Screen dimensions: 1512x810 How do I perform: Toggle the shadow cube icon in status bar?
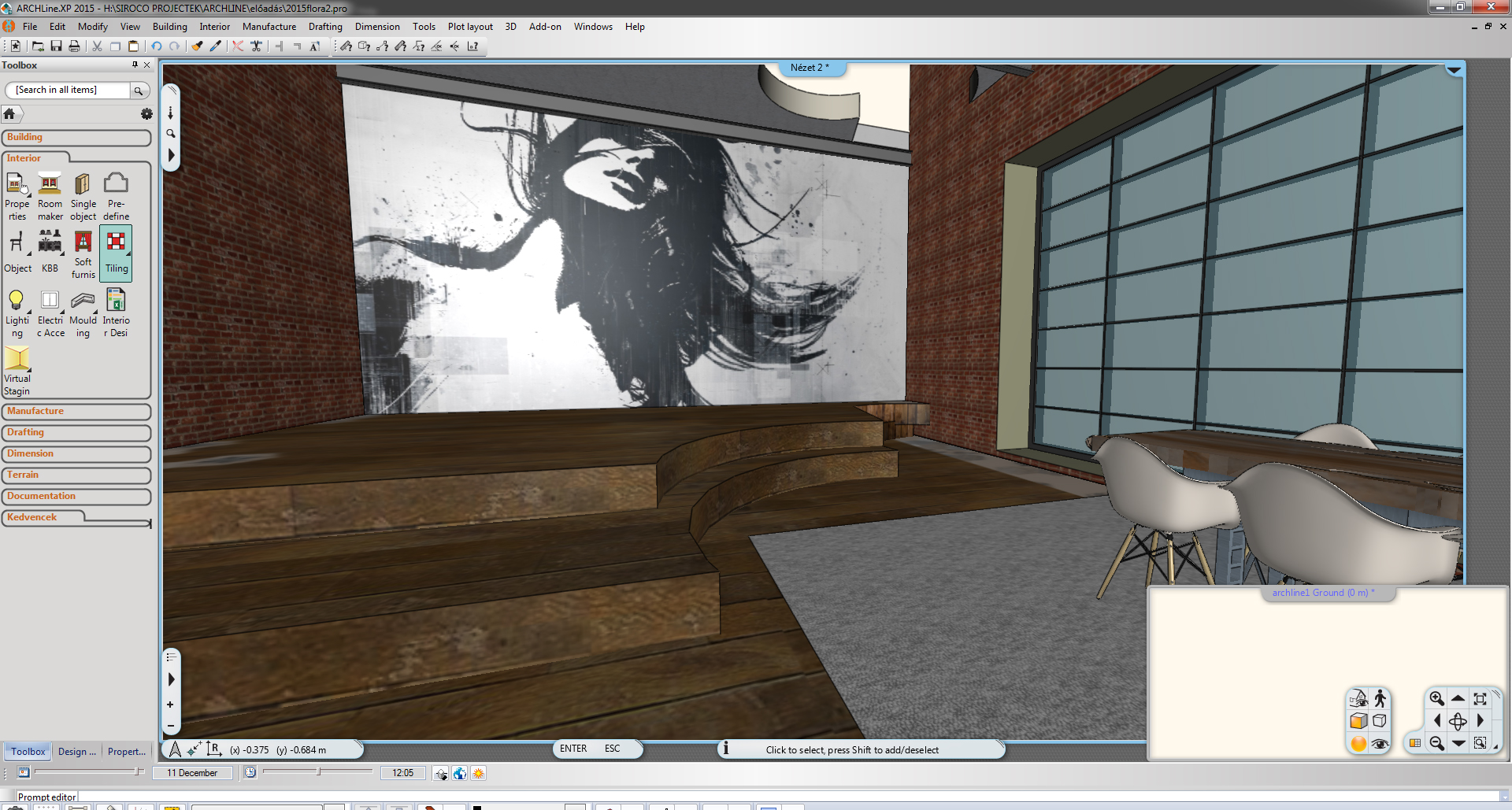coord(441,773)
